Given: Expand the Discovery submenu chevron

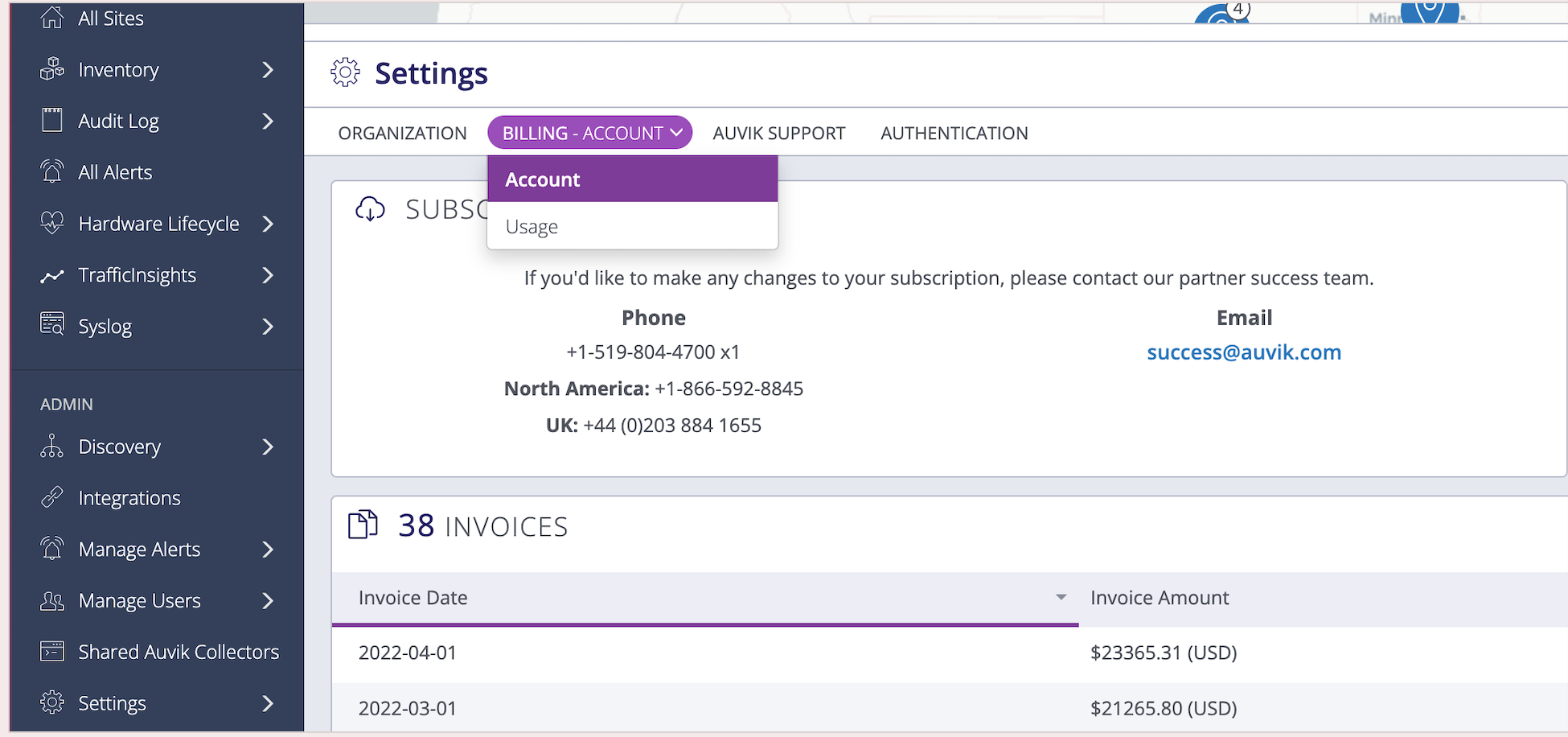Looking at the screenshot, I should point(268,447).
